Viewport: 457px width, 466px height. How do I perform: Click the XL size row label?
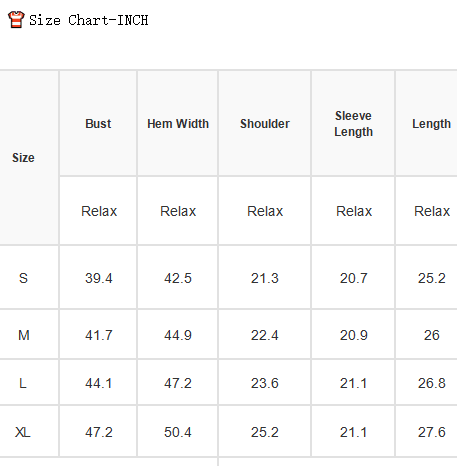[23, 432]
